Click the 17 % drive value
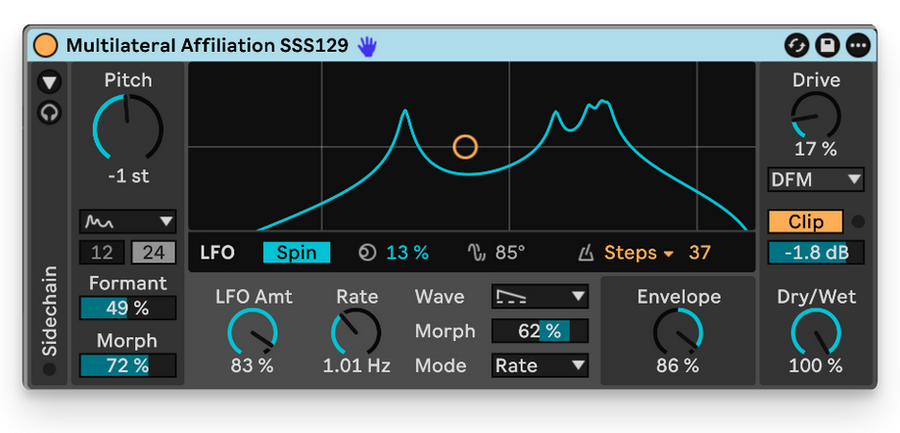Image resolution: width=900 pixels, height=433 pixels. pos(816,149)
